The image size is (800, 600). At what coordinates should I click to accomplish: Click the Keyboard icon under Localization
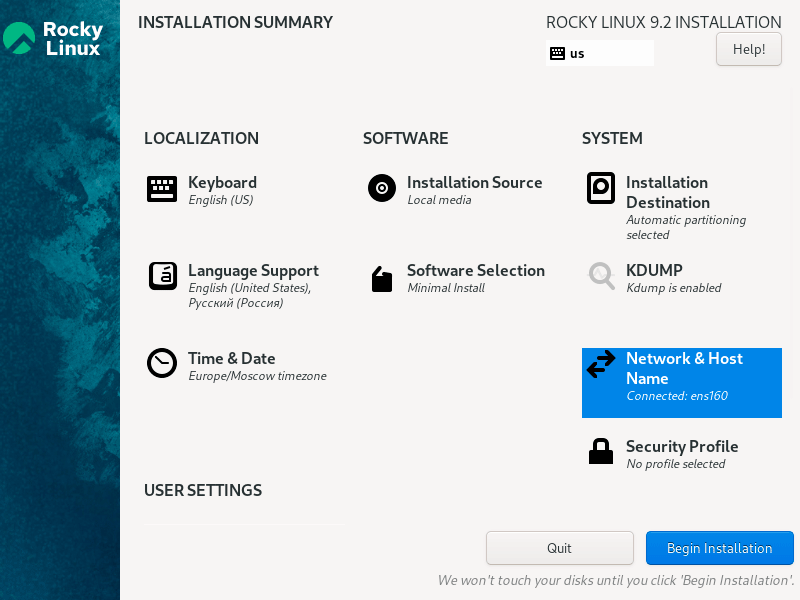162,189
